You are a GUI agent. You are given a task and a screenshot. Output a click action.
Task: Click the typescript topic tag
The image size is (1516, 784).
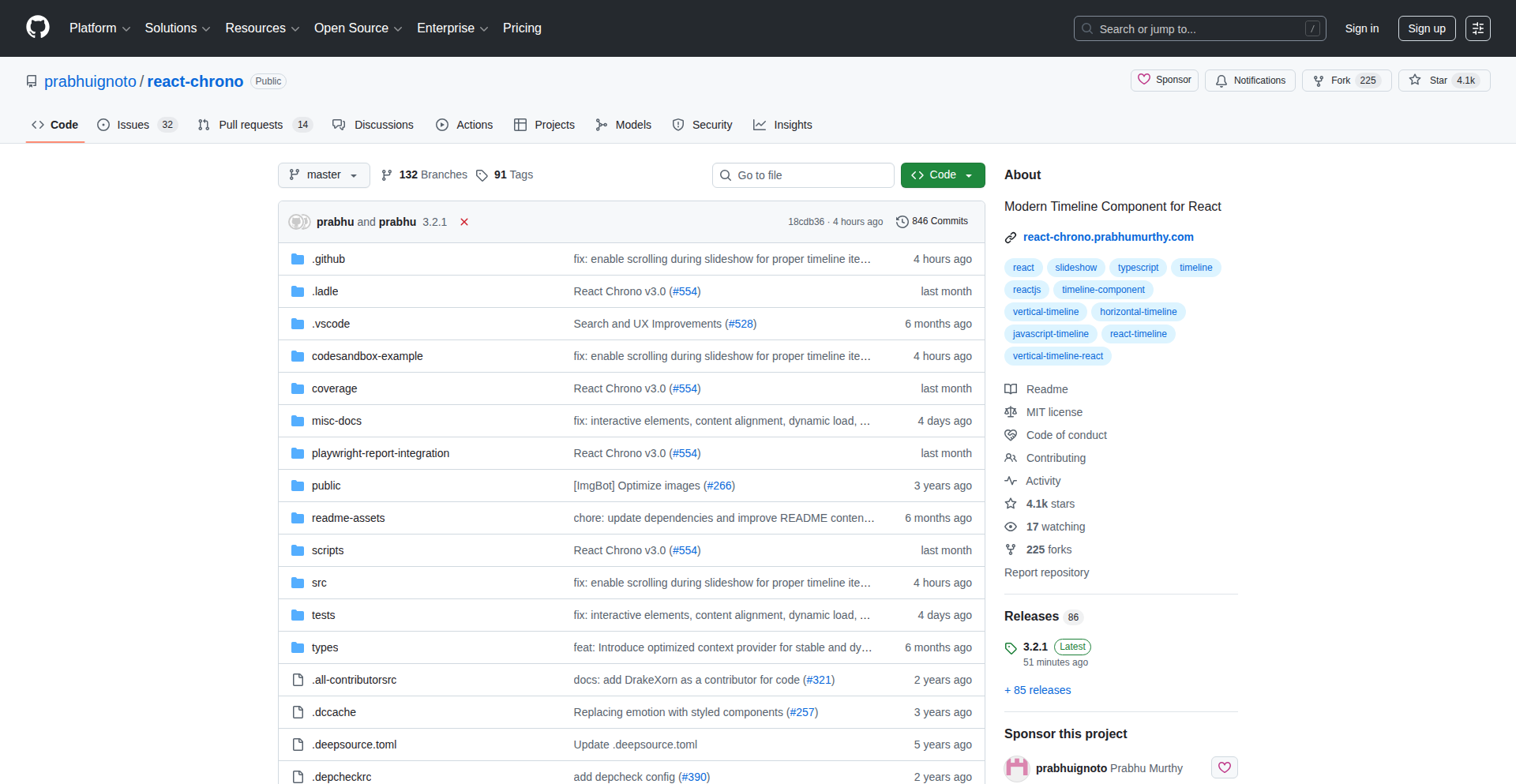tap(1138, 267)
